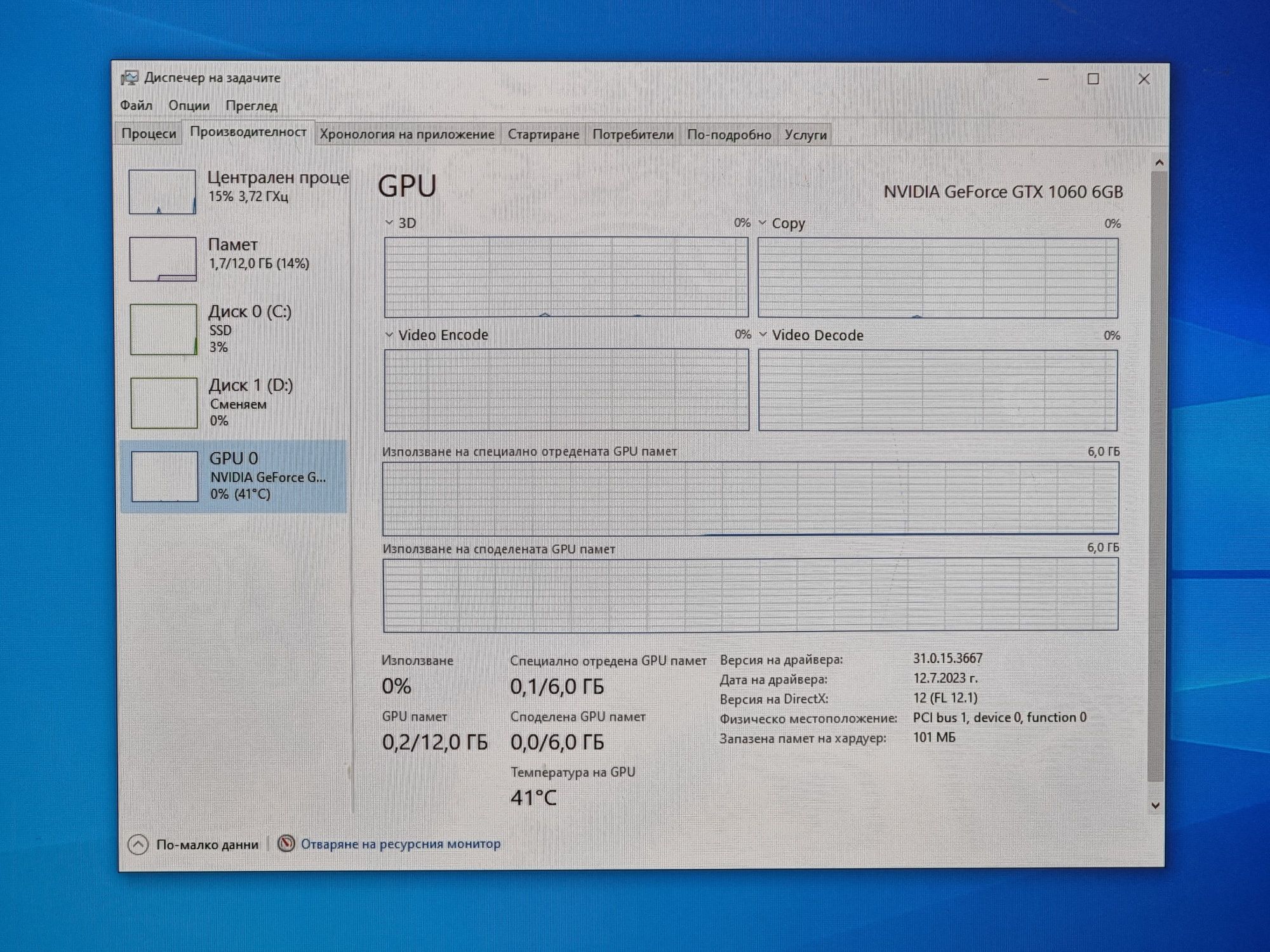
Task: Switch to the По-подробно tab
Action: coord(729,135)
